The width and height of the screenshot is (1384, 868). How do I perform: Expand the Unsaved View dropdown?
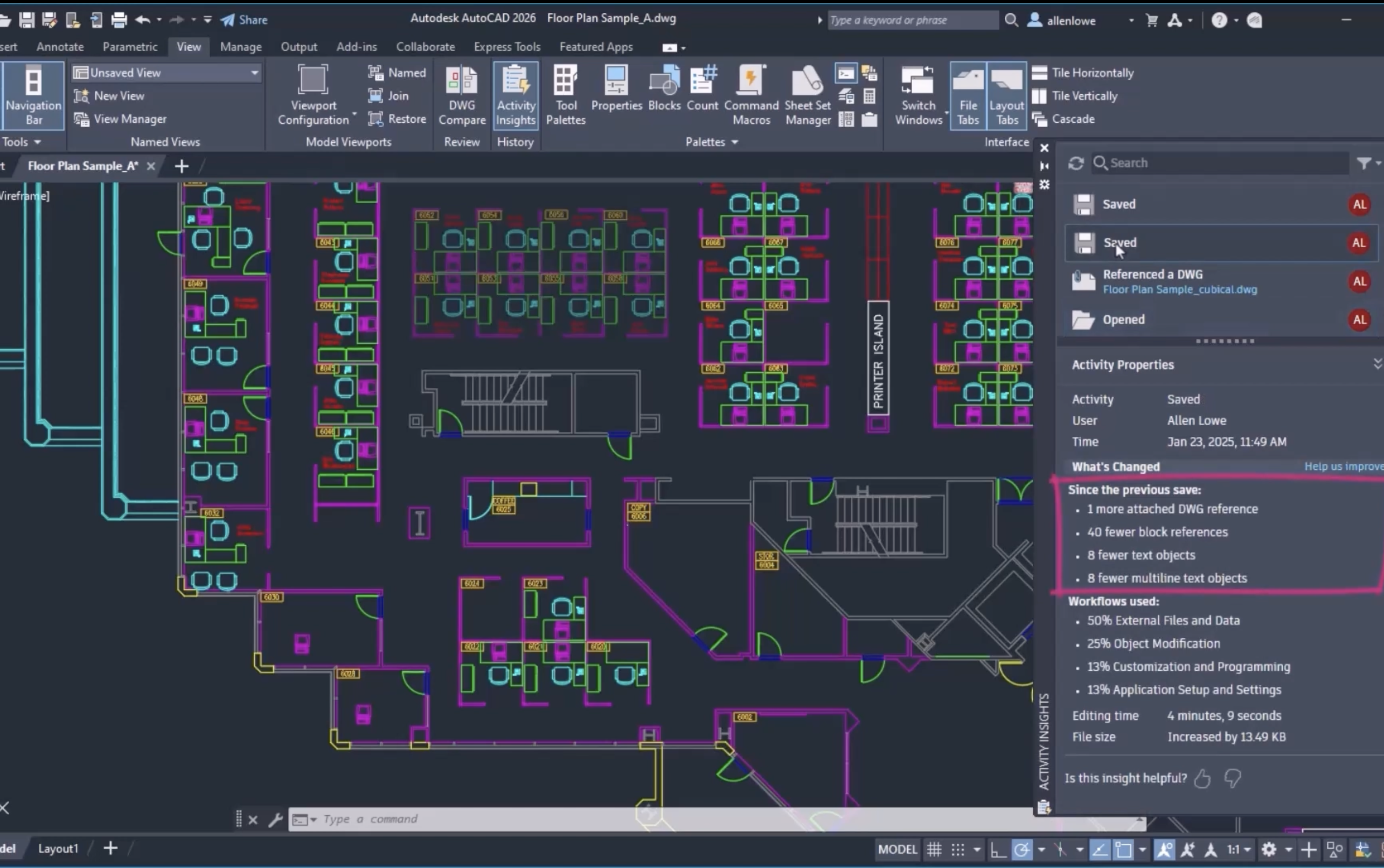pyautogui.click(x=254, y=72)
